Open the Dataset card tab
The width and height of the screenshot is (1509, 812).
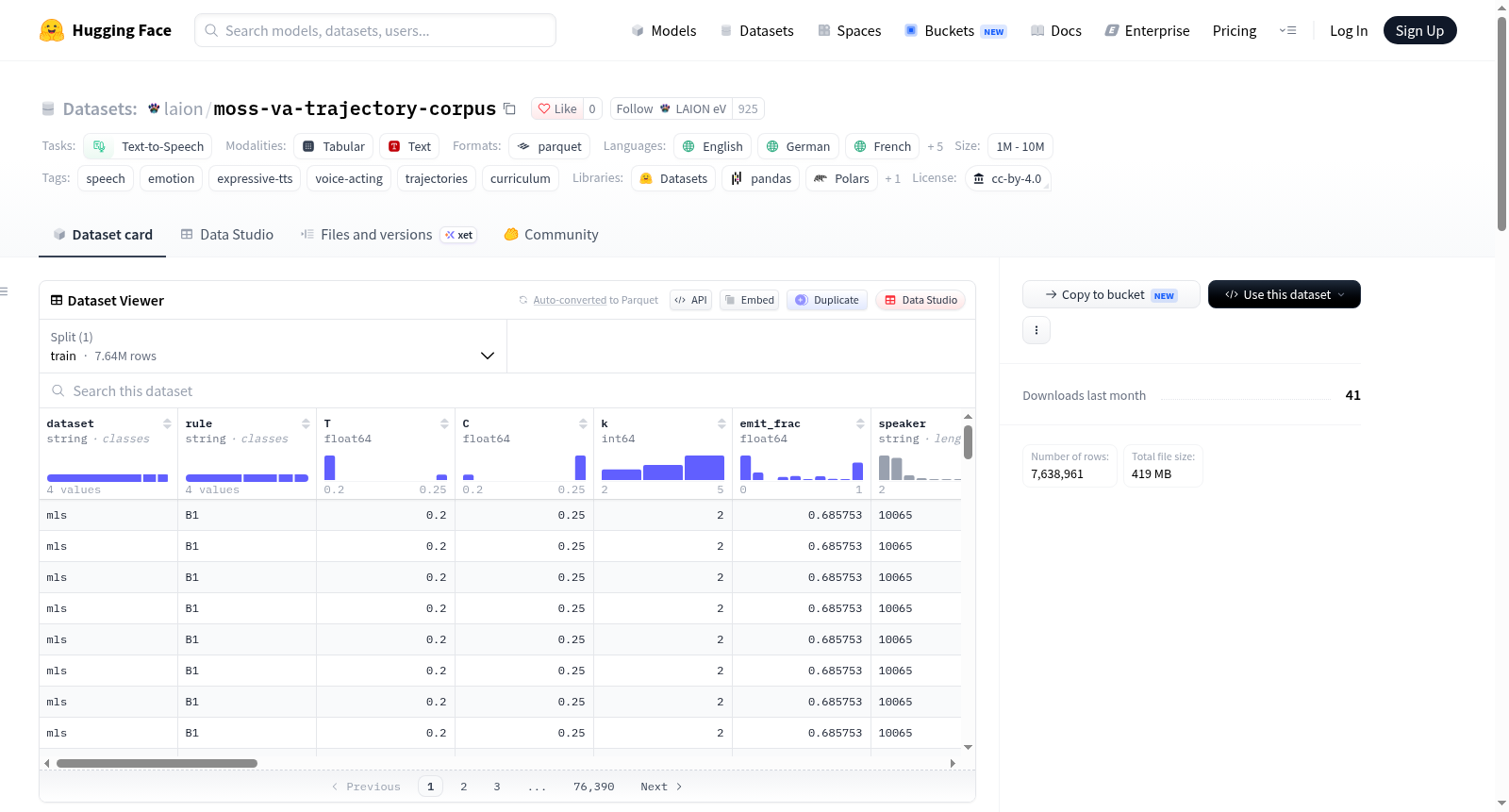[103, 234]
